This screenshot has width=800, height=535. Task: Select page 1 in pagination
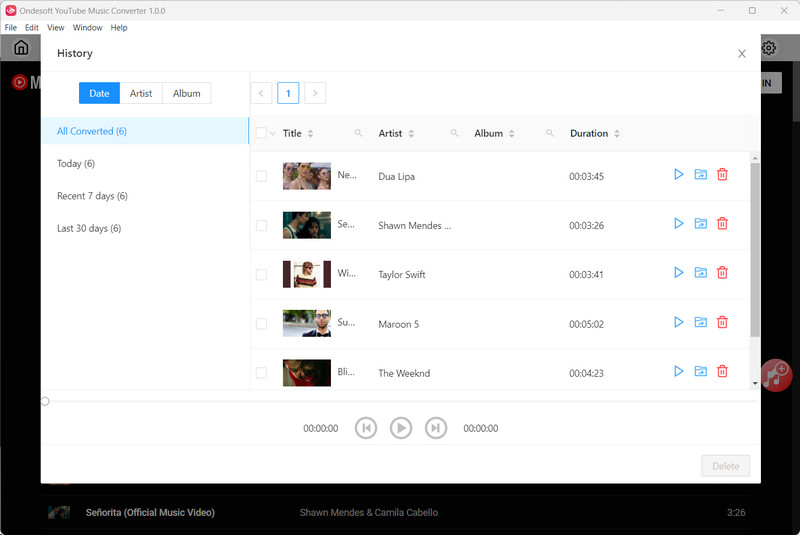click(288, 93)
